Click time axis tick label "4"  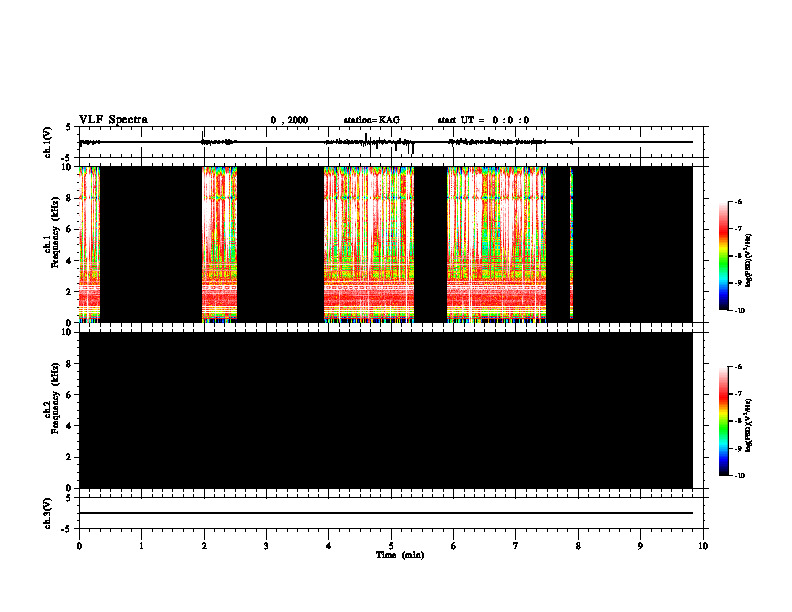pyautogui.click(x=329, y=546)
